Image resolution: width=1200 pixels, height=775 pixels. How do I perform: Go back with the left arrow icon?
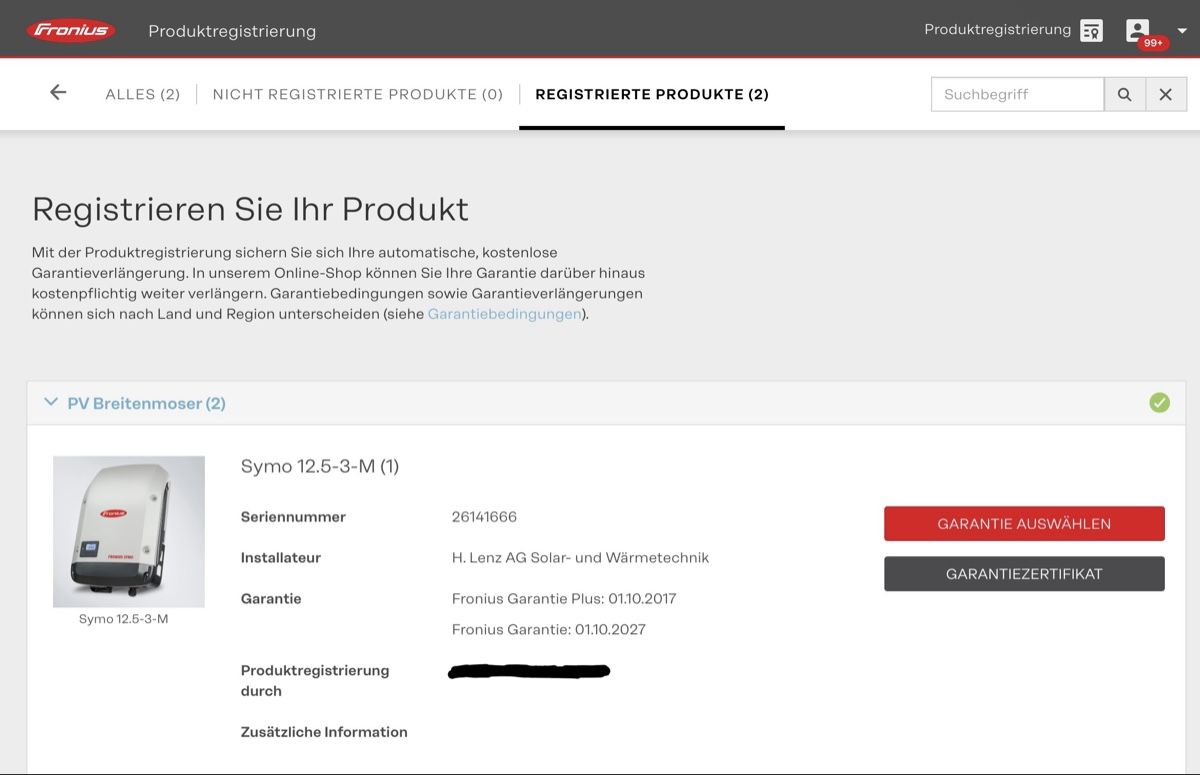tap(58, 93)
